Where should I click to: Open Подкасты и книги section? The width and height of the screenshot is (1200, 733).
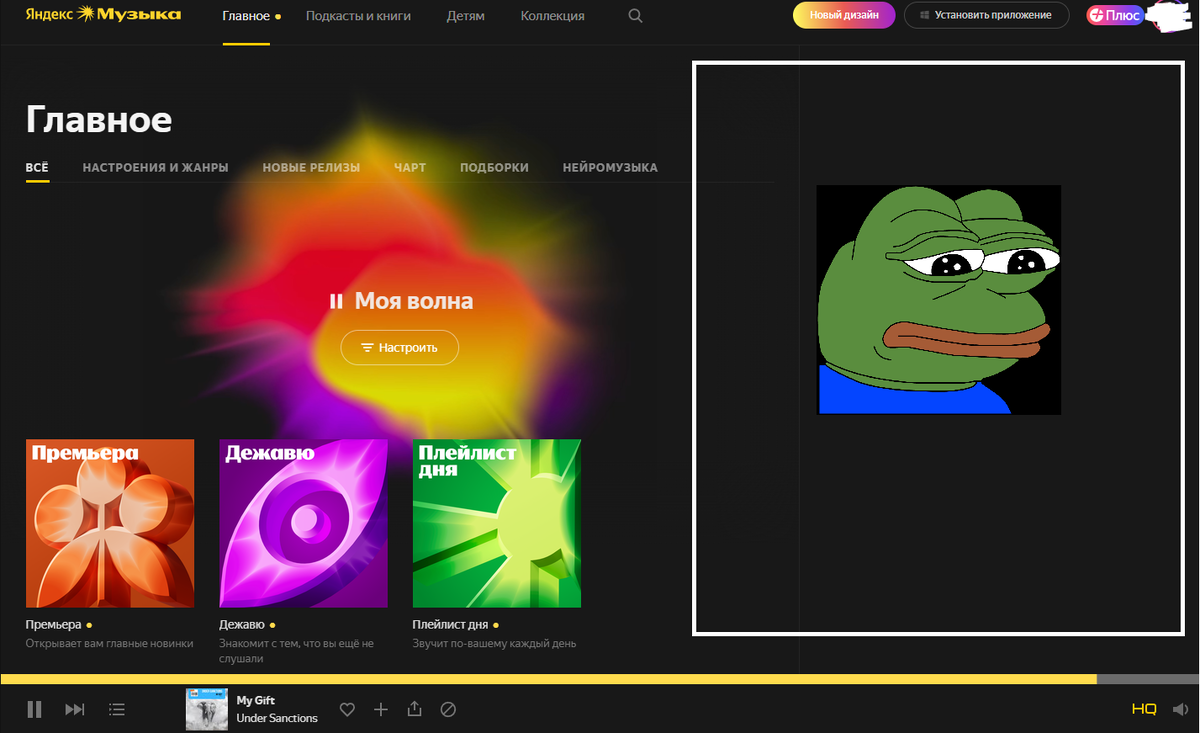[358, 16]
